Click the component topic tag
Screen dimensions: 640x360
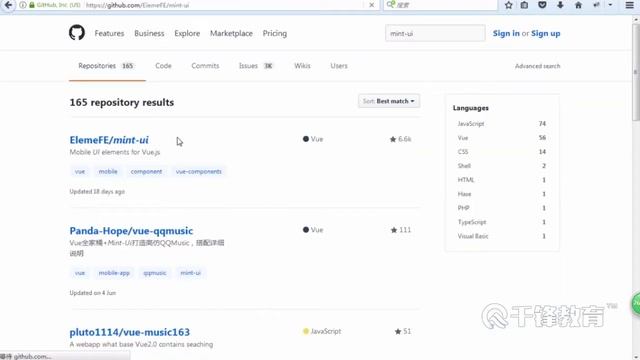tap(146, 171)
